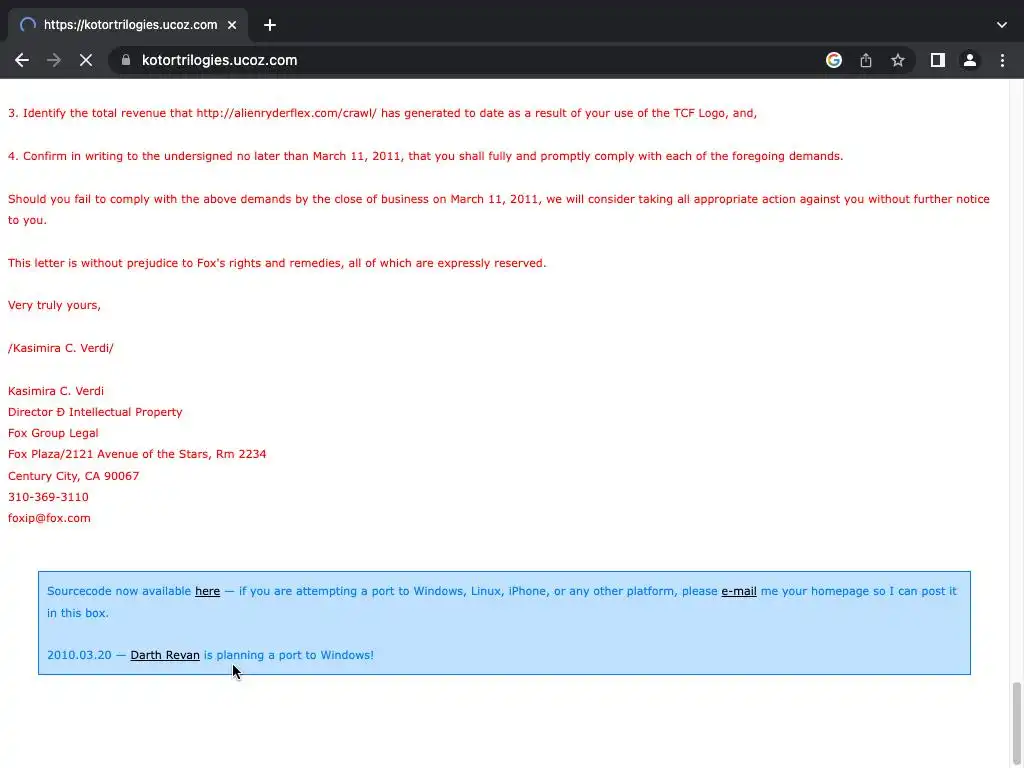This screenshot has height=768, width=1024.
Task: Open a new browser tab
Action: click(x=270, y=25)
